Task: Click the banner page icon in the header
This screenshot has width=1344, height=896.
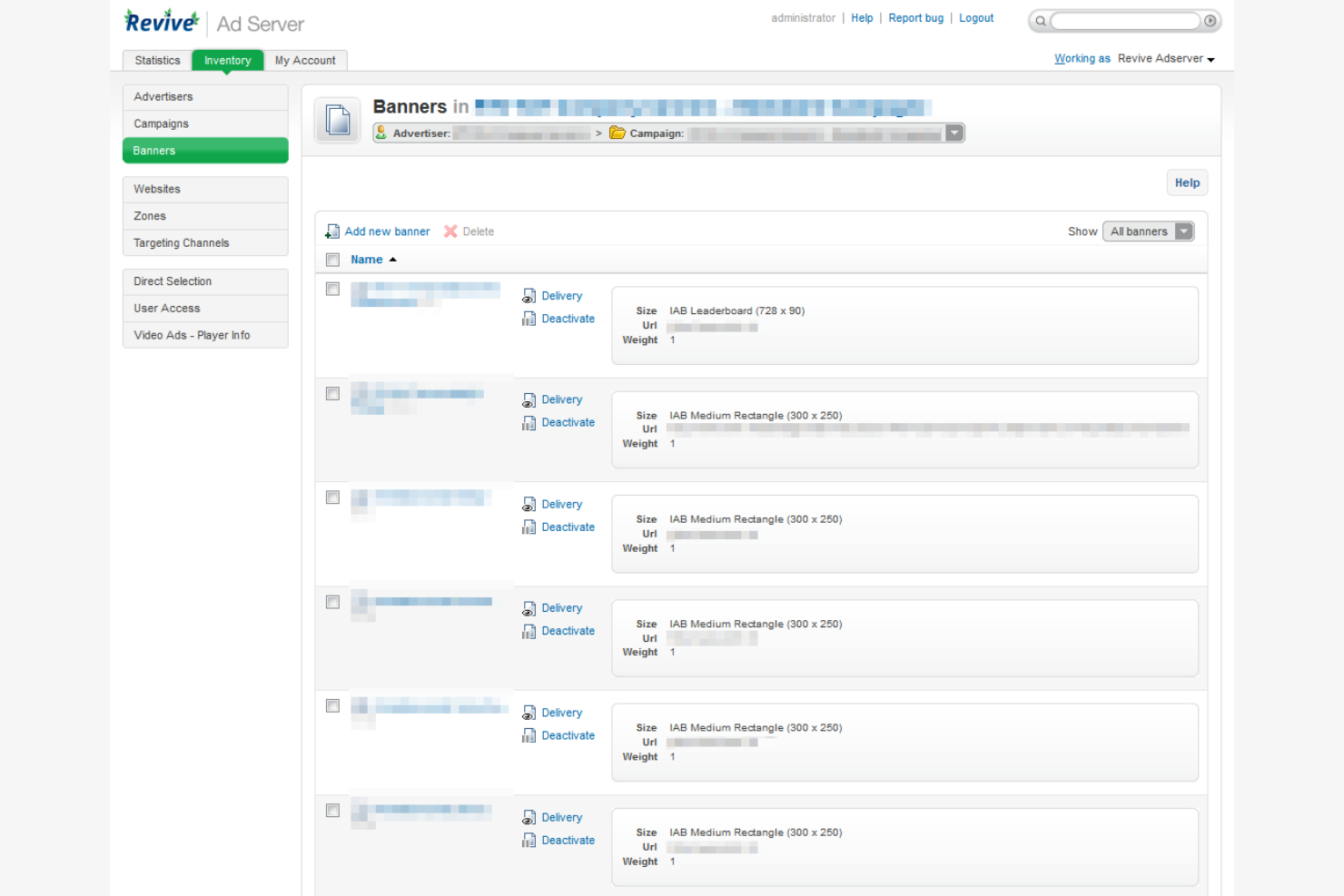Action: pyautogui.click(x=337, y=119)
